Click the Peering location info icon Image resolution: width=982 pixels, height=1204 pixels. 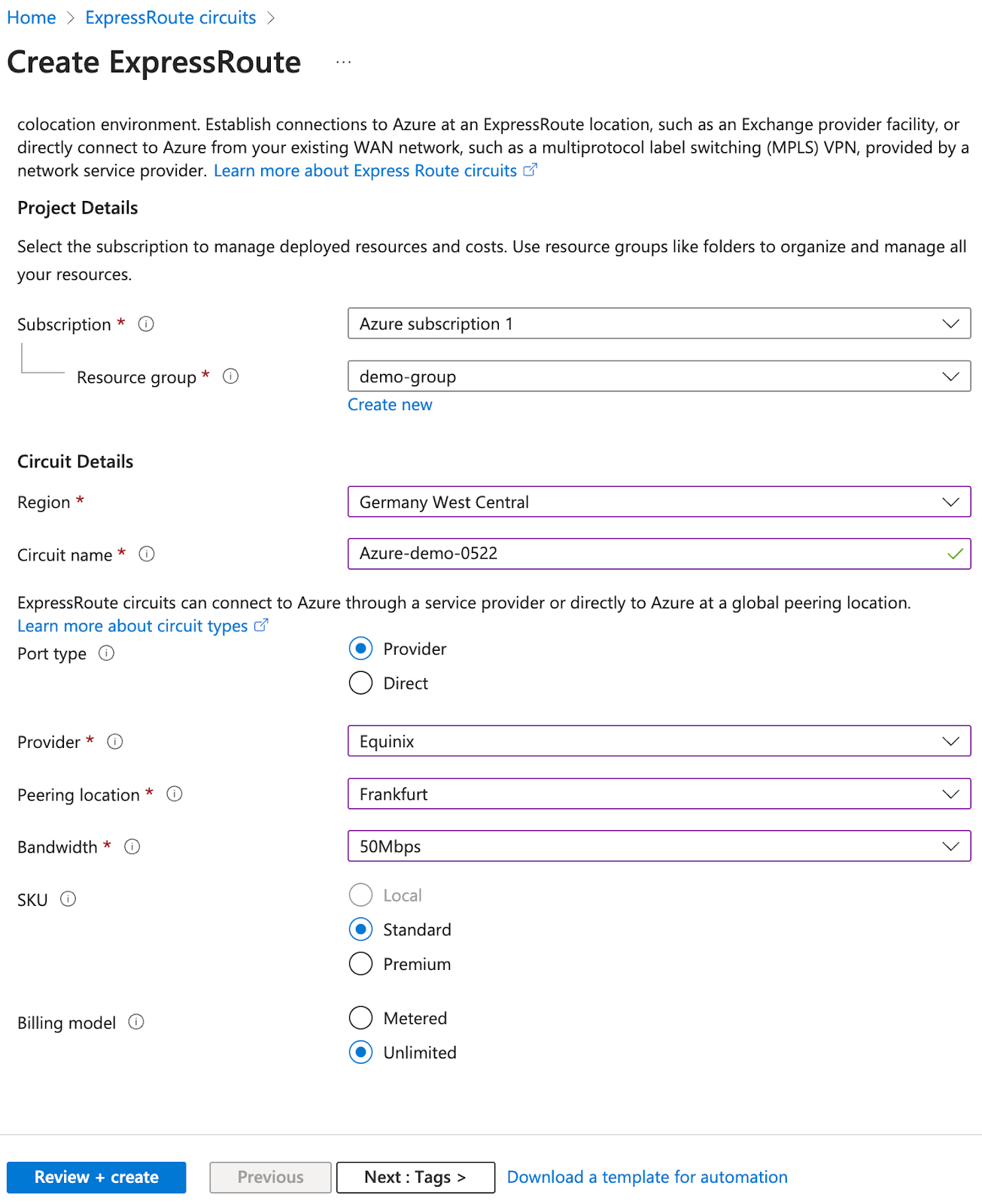[x=174, y=793]
